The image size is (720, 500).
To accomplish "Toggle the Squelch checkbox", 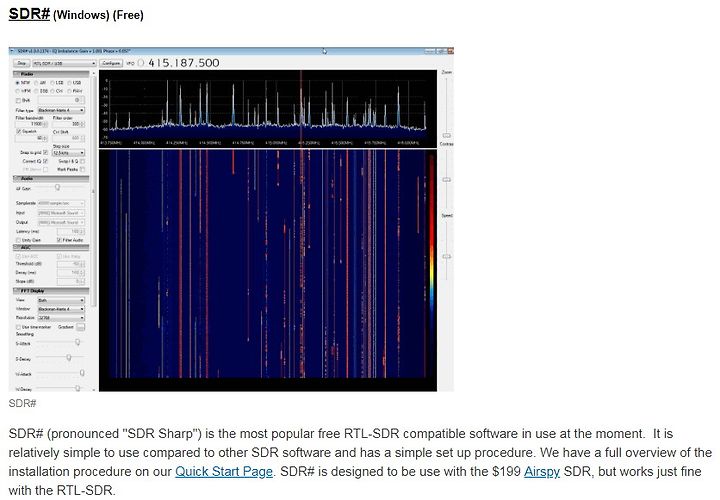I will [x=18, y=131].
